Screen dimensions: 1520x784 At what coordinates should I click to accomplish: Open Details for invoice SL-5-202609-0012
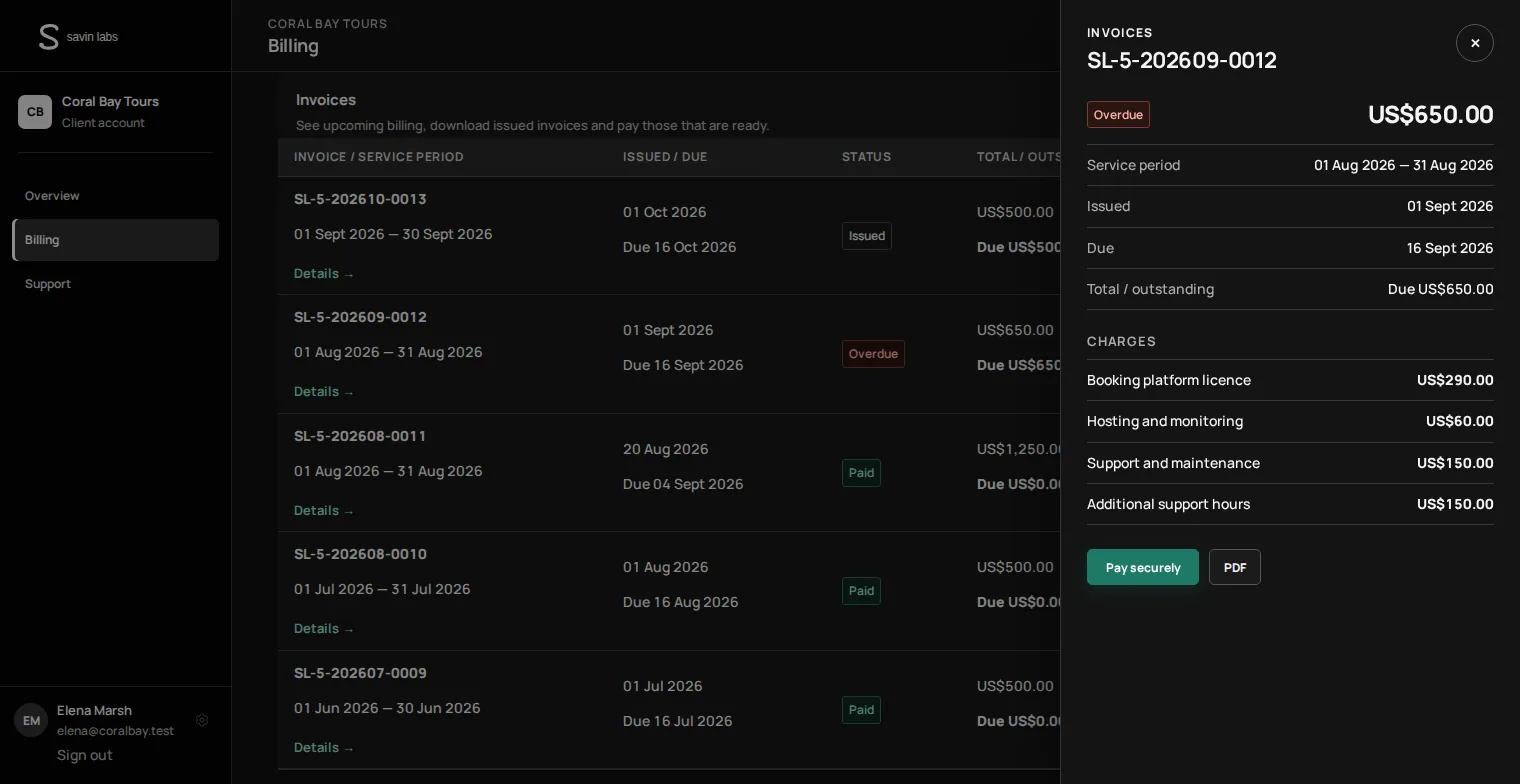click(324, 392)
